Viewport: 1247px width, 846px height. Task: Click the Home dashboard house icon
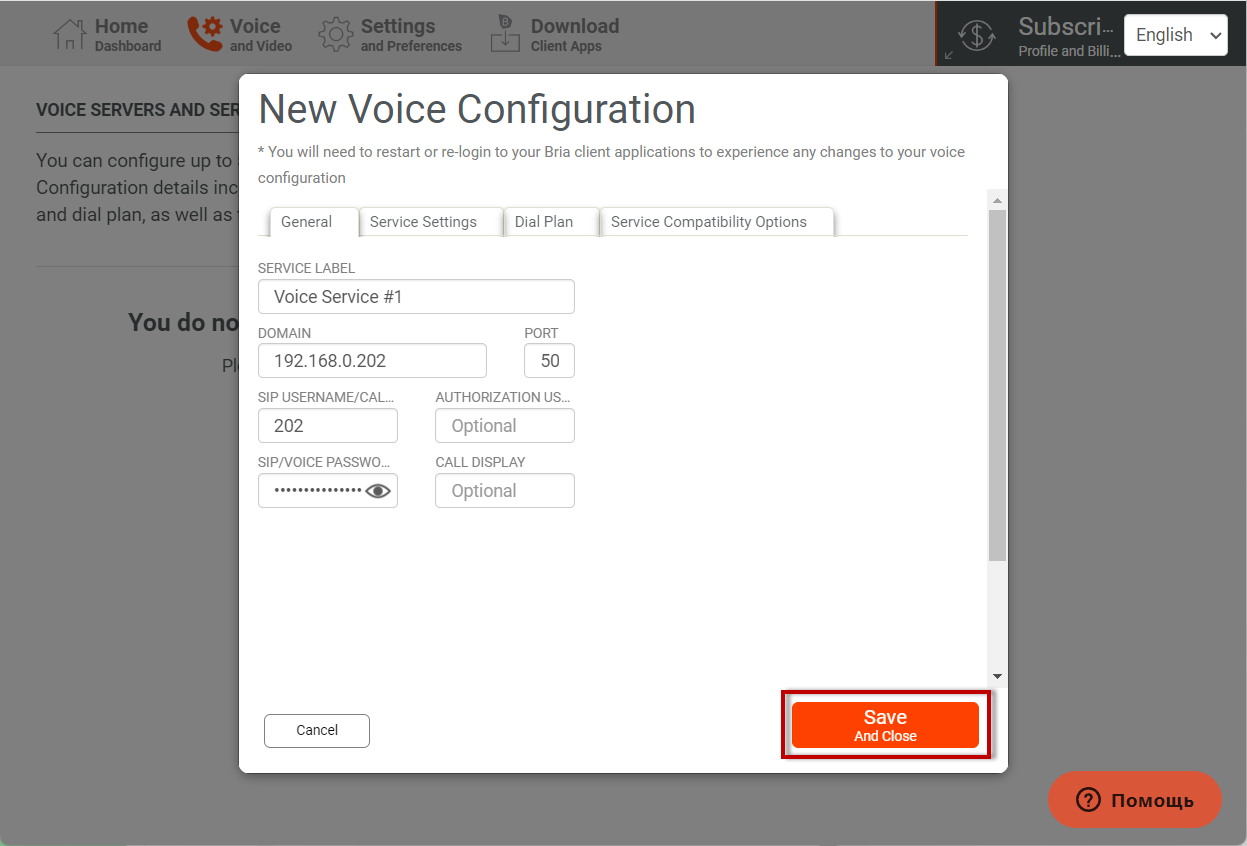(x=69, y=35)
